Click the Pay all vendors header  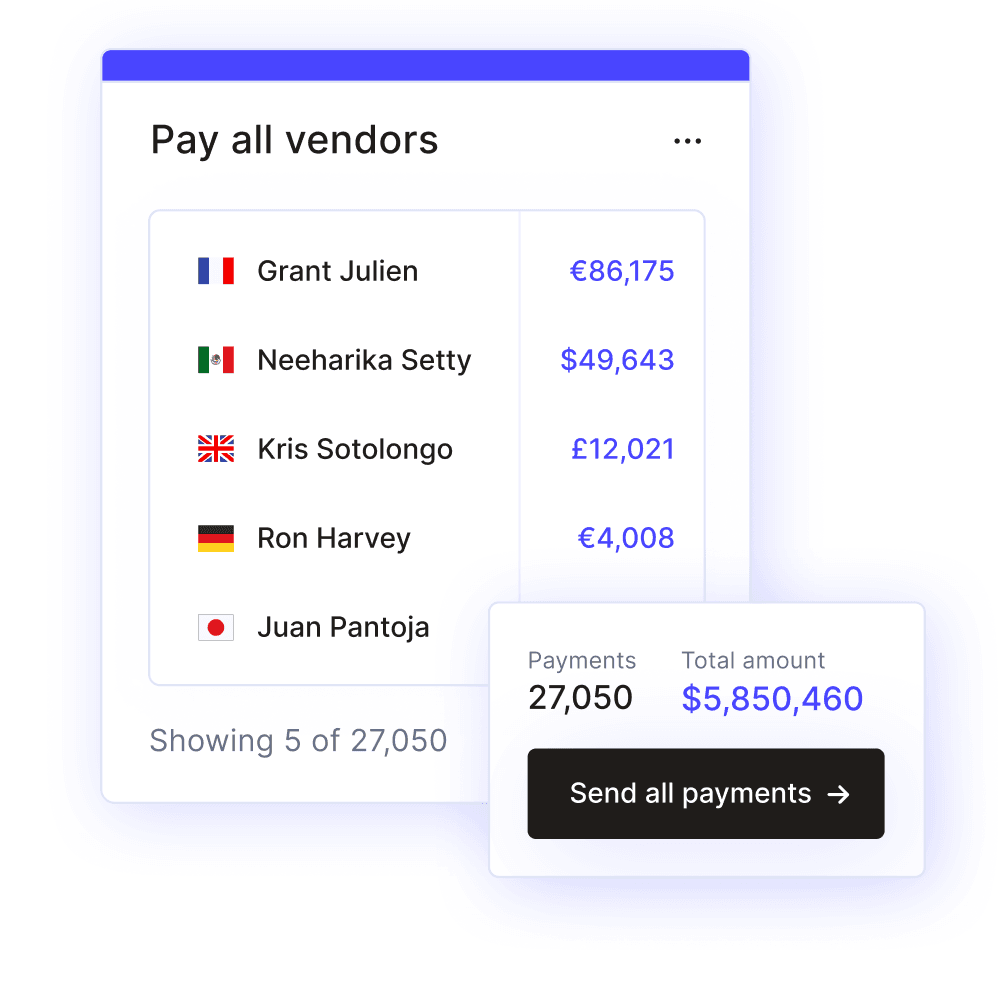coord(293,140)
